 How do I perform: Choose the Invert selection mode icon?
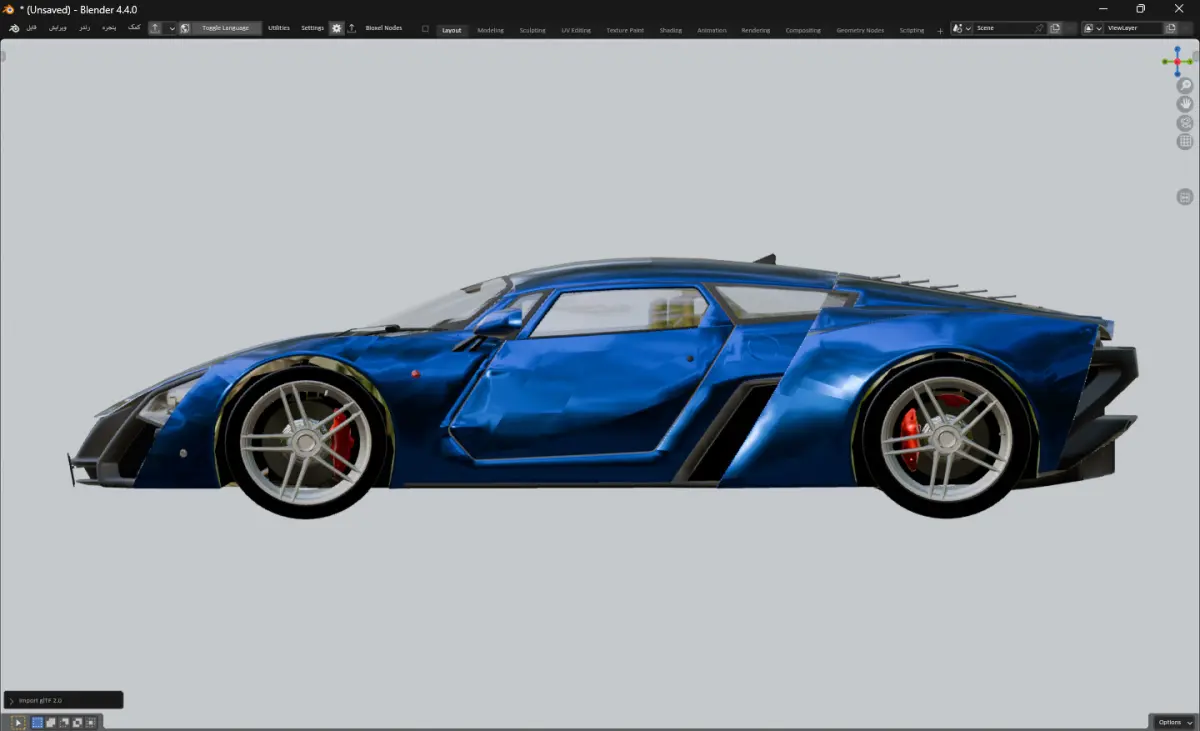[x=77, y=722]
